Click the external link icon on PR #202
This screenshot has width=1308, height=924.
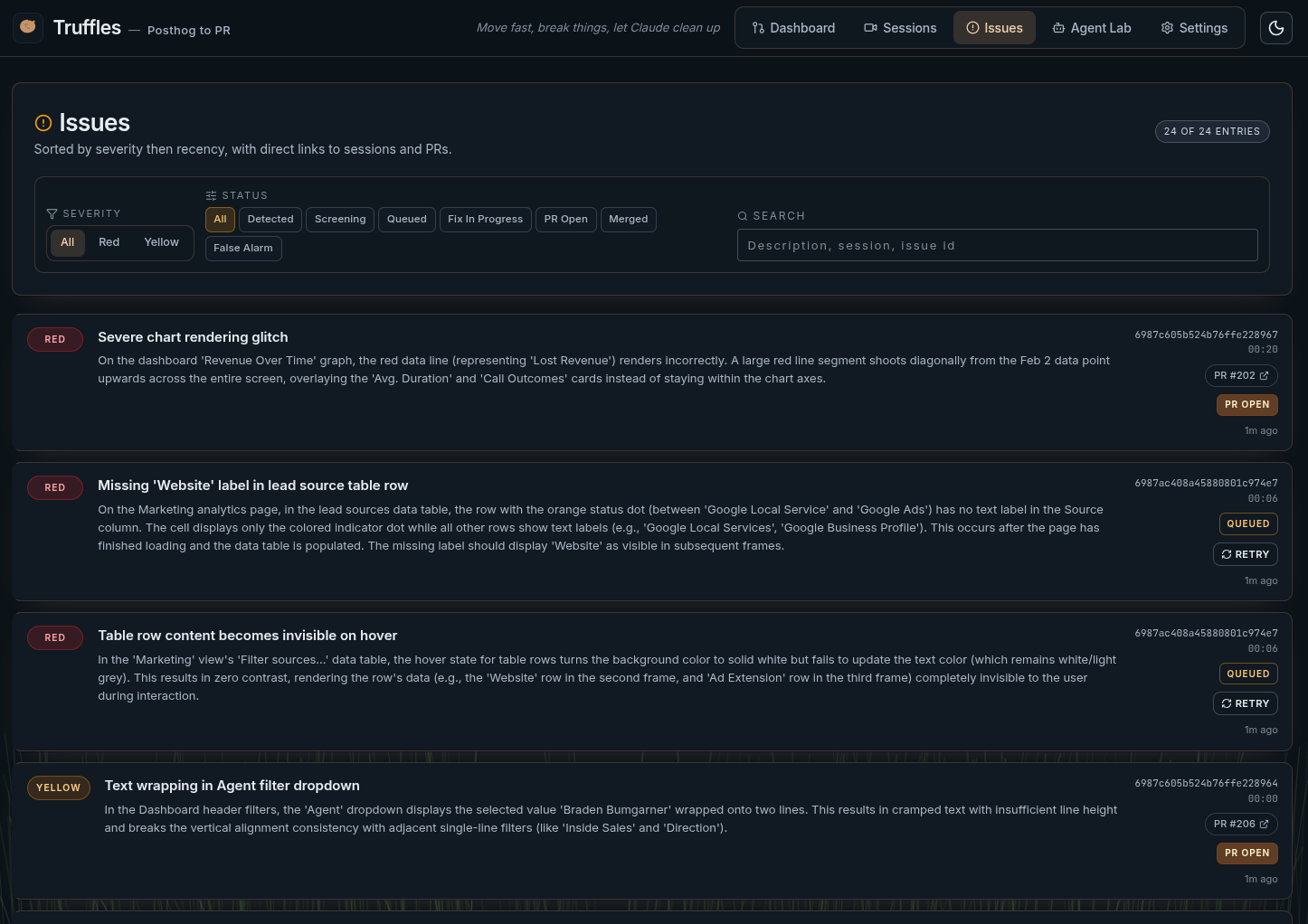(x=1264, y=375)
